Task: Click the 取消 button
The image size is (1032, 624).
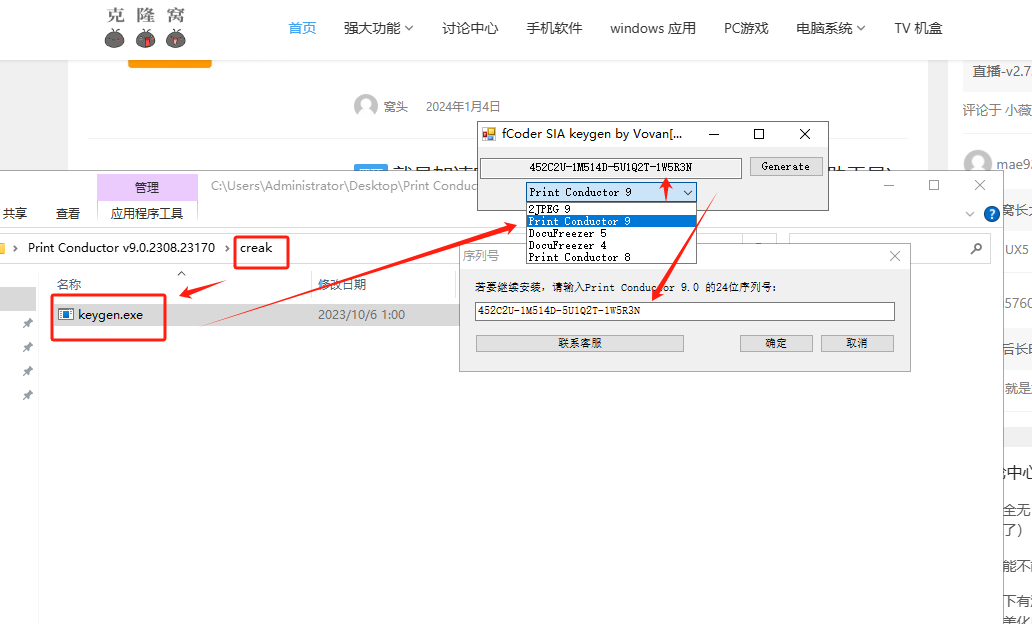Action: coord(857,343)
